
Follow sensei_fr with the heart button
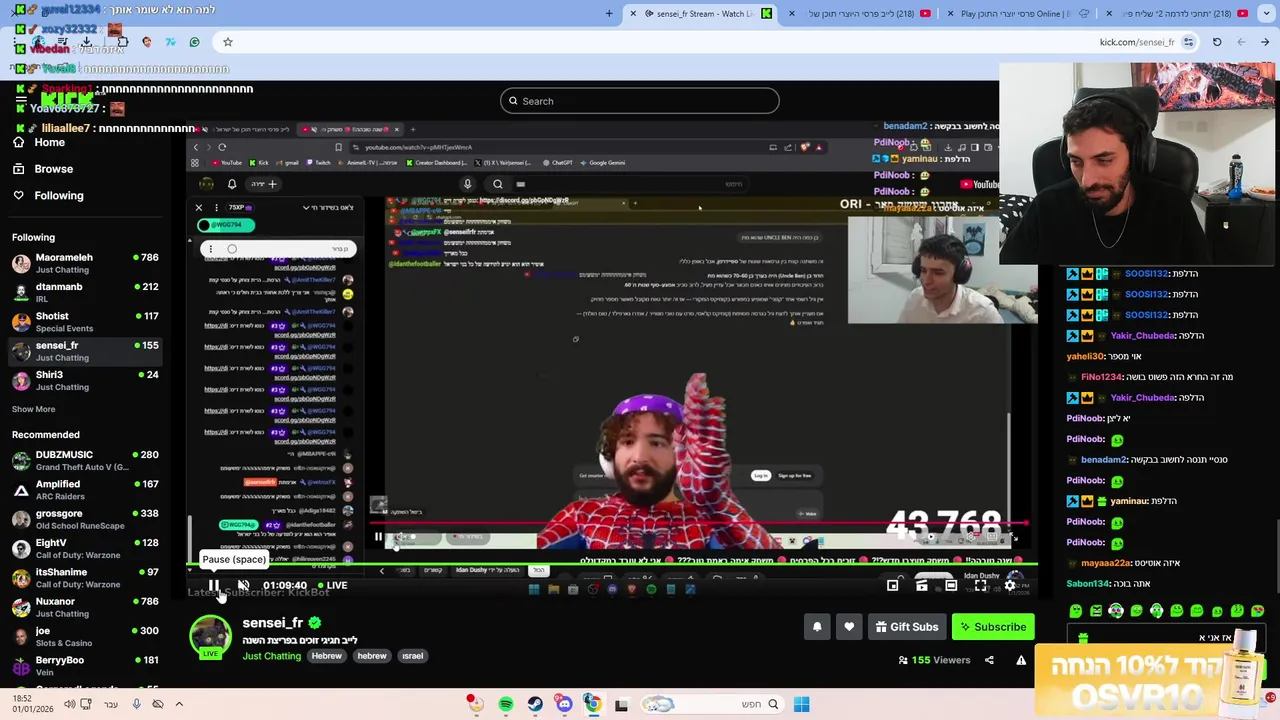[849, 627]
